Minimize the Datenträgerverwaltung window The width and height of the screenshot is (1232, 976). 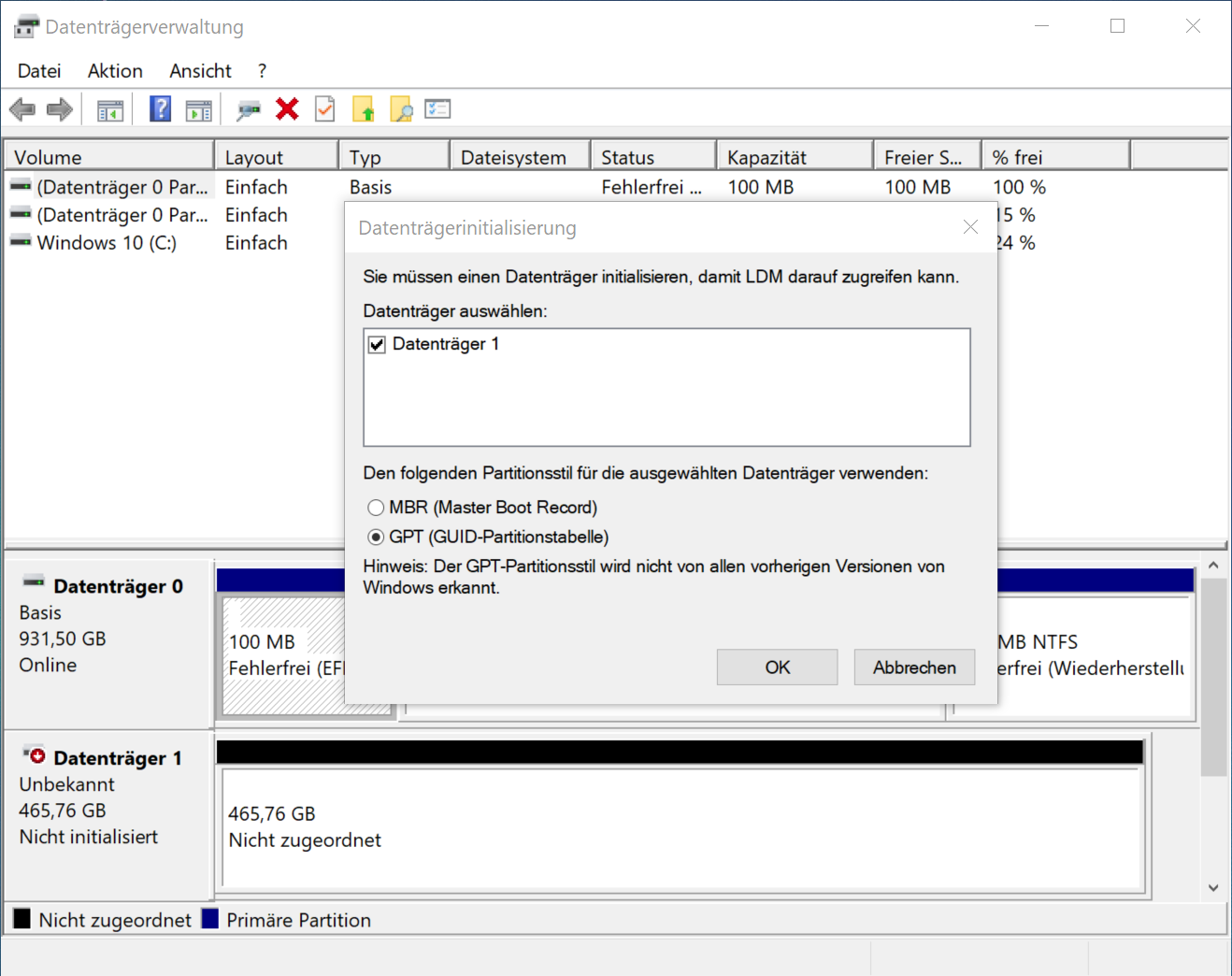pyautogui.click(x=1042, y=26)
